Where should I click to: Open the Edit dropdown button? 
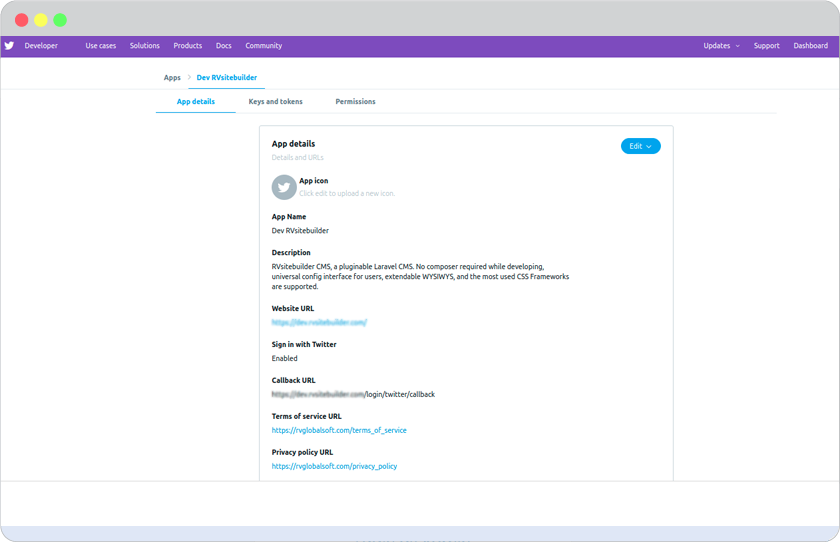pyautogui.click(x=641, y=146)
